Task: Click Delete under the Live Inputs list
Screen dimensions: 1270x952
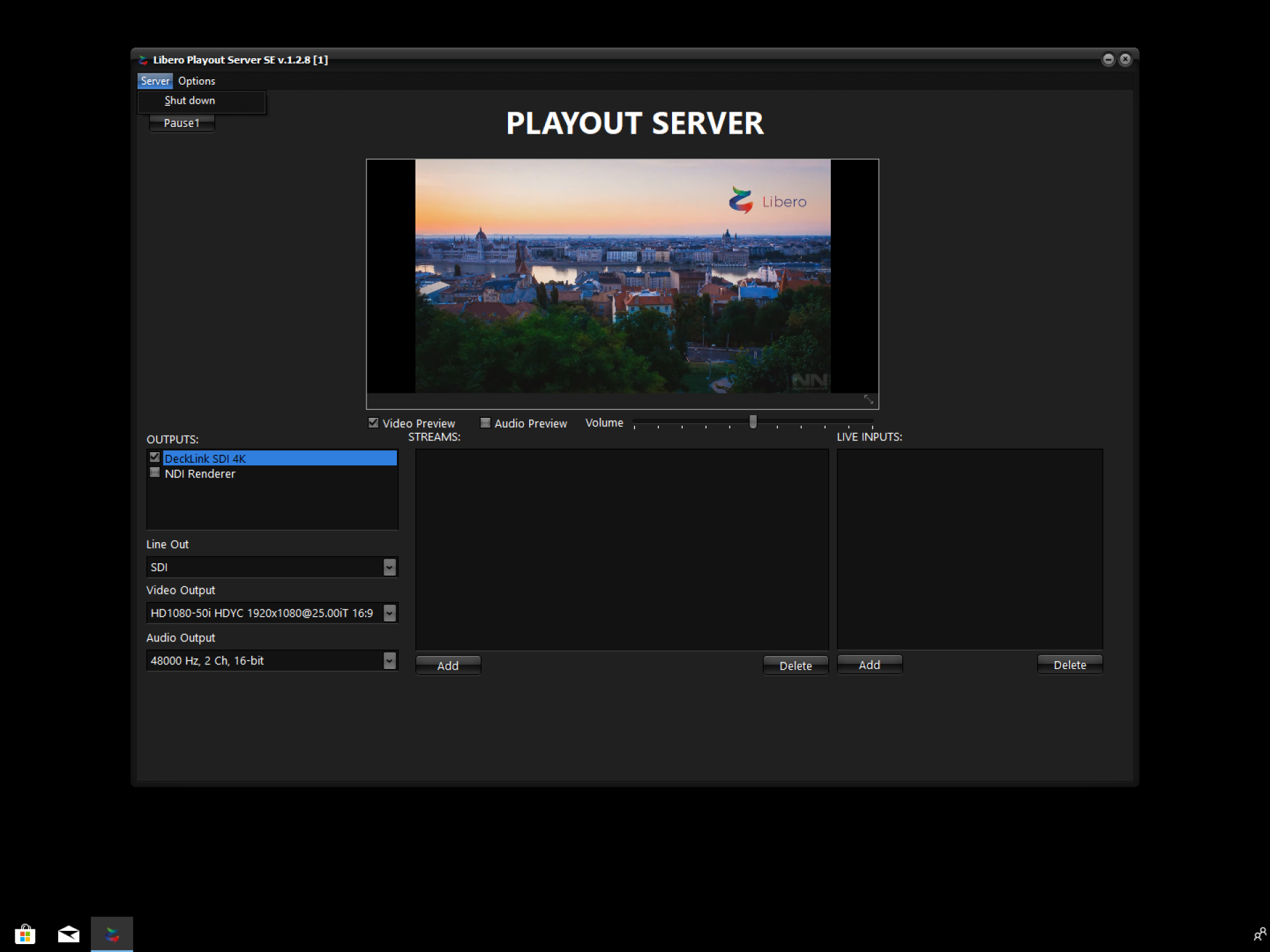Action: 1069,665
